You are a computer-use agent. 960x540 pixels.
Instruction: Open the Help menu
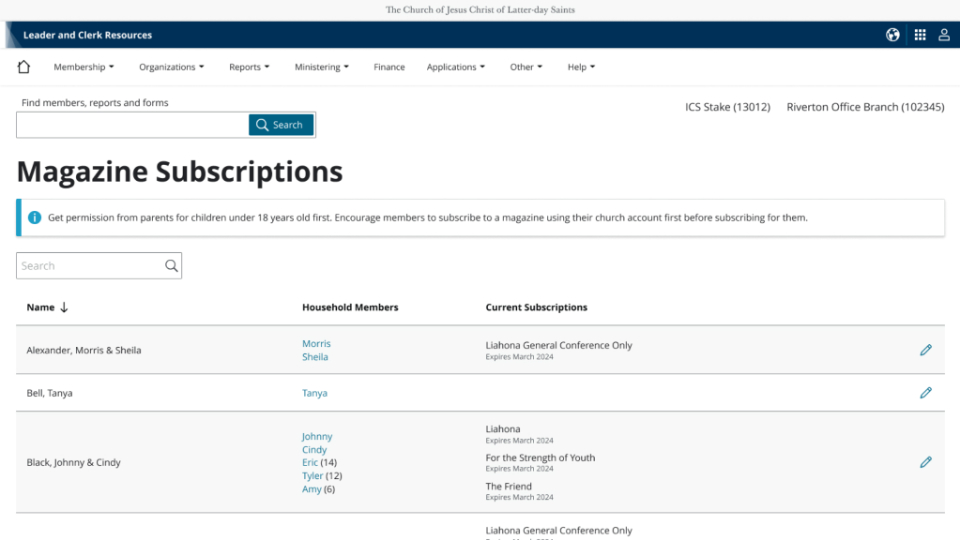click(x=581, y=67)
